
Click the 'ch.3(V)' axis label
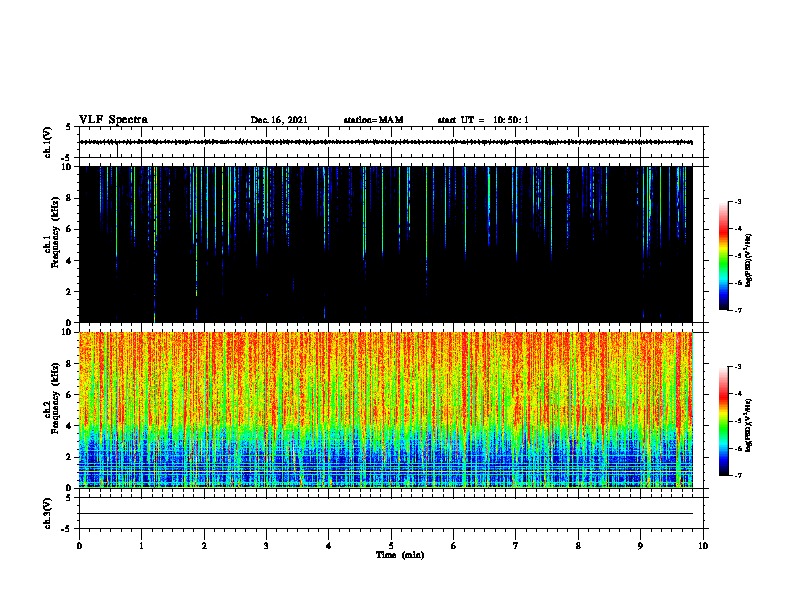(47, 514)
